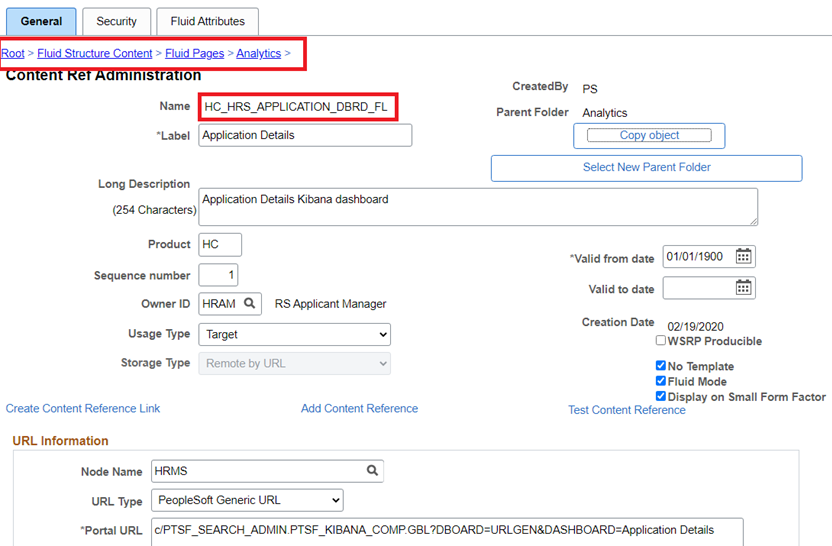Open the URL Type dropdown
This screenshot has height=546, width=832.
[x=246, y=500]
